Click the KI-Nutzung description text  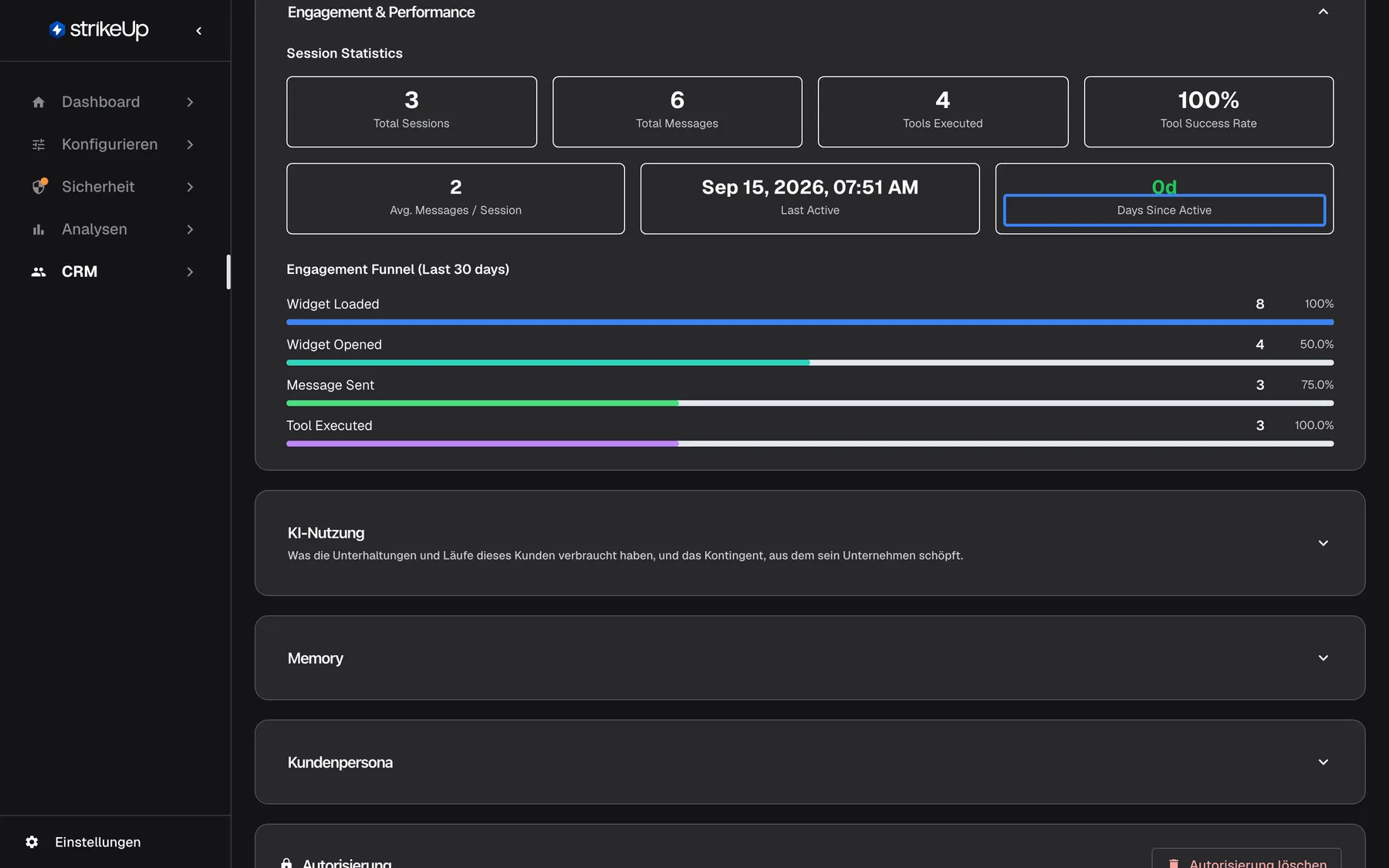(x=625, y=556)
